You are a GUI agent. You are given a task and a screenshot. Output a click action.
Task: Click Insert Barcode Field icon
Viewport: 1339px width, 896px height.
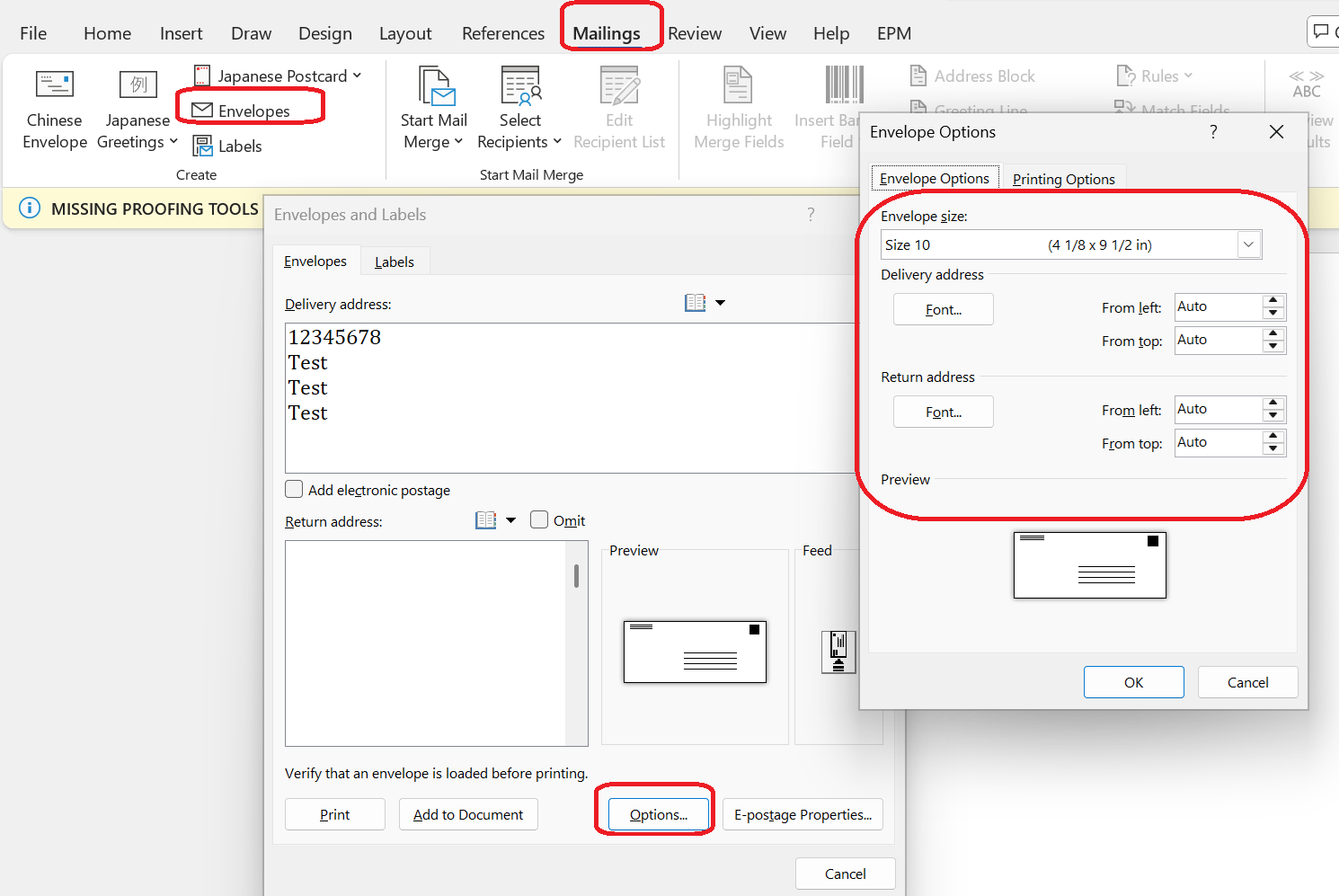tap(843, 85)
